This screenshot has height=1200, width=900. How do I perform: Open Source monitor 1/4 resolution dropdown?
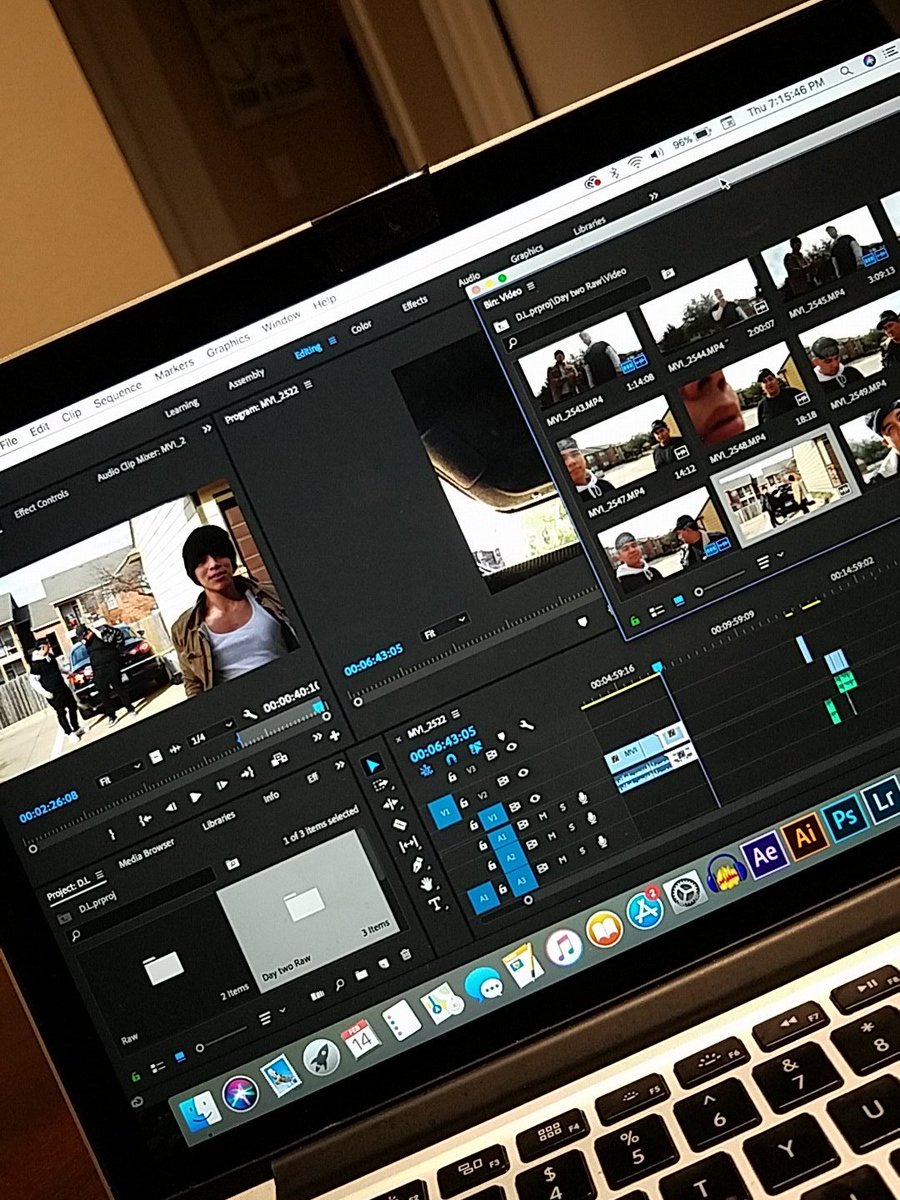(x=212, y=734)
